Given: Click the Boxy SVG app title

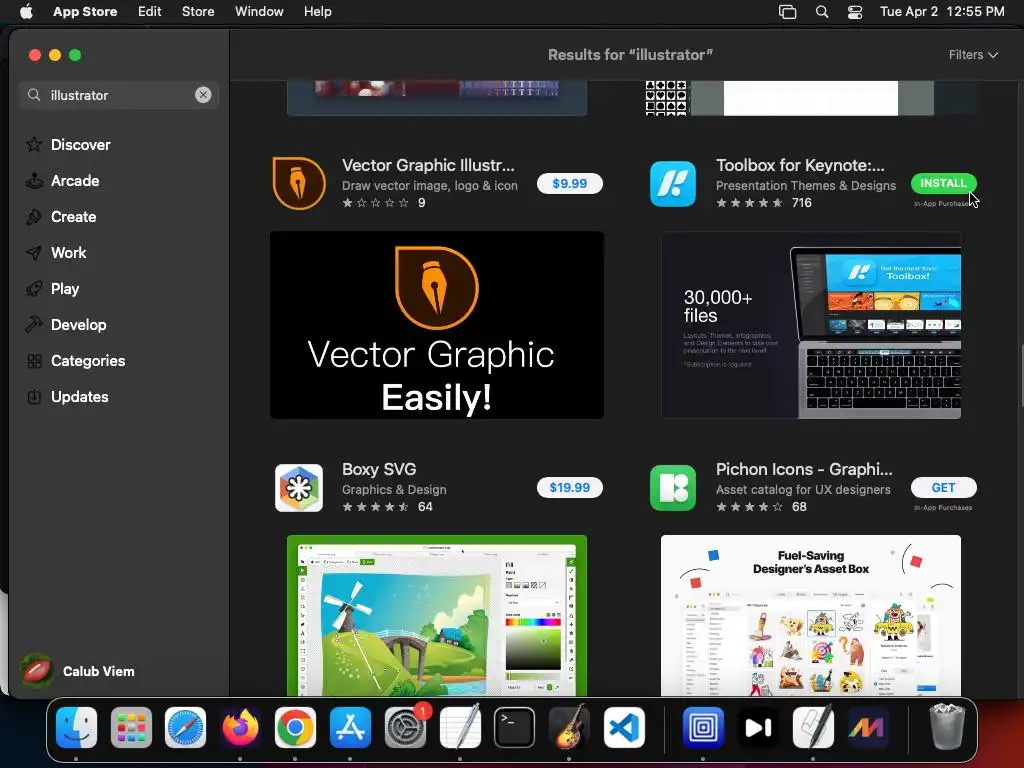Looking at the screenshot, I should coord(379,469).
